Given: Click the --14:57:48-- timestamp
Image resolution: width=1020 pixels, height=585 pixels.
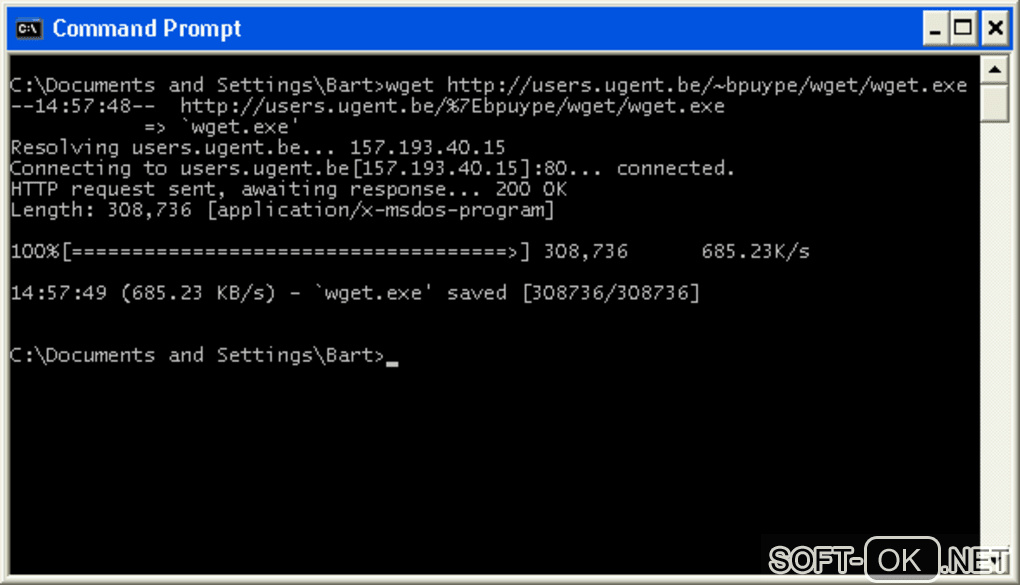Looking at the screenshot, I should [x=82, y=106].
